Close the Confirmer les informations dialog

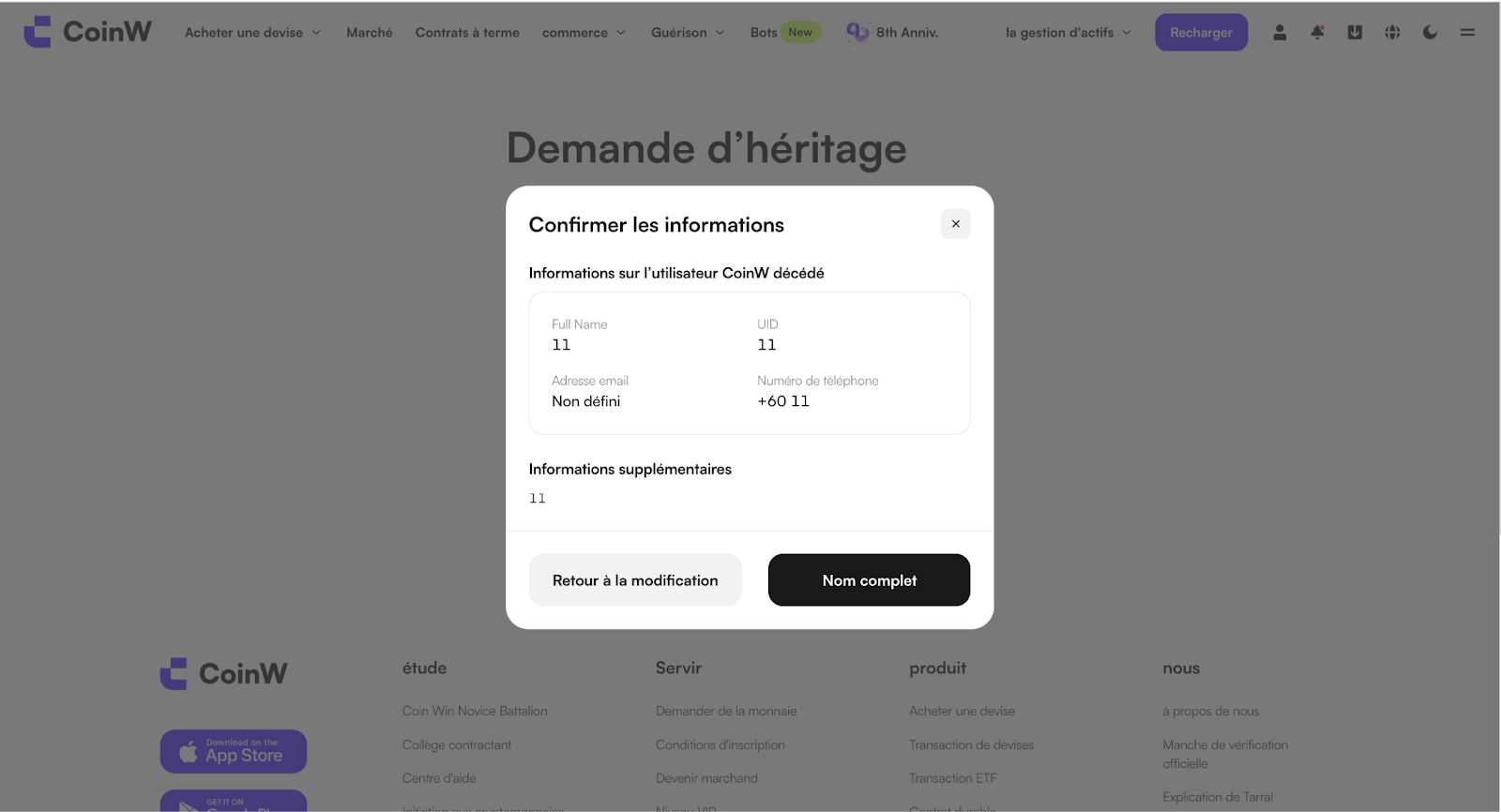pyautogui.click(x=955, y=224)
